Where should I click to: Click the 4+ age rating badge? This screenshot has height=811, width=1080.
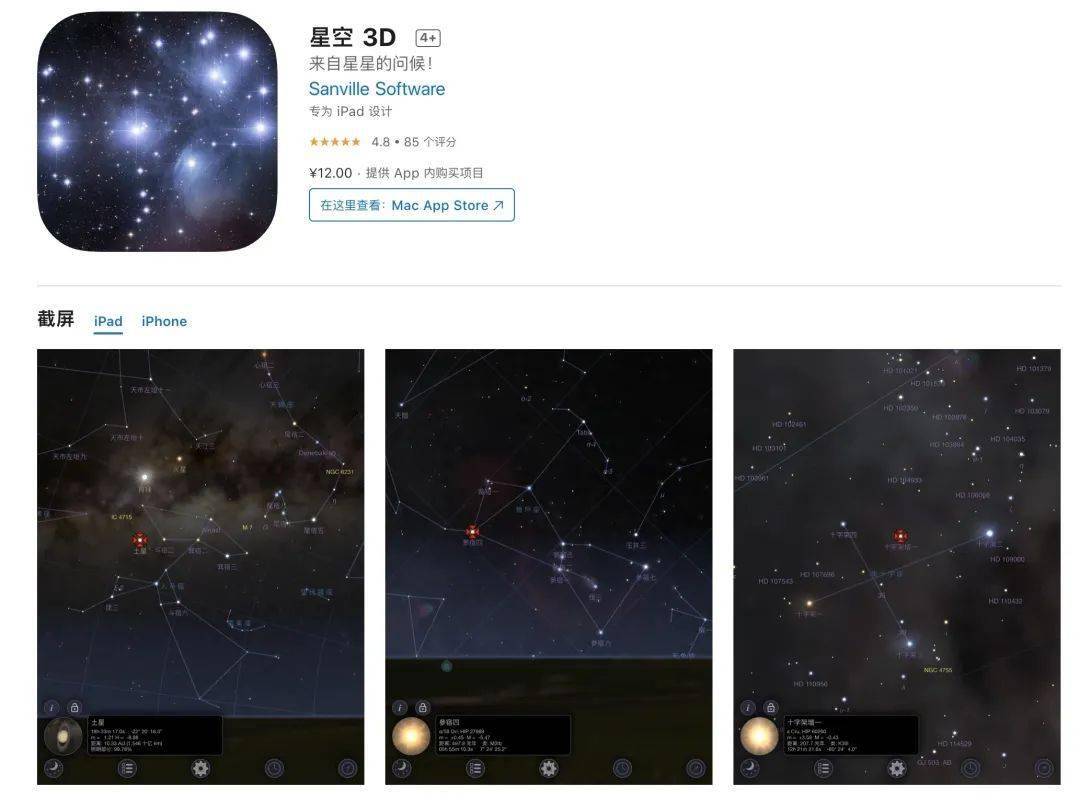(x=428, y=38)
